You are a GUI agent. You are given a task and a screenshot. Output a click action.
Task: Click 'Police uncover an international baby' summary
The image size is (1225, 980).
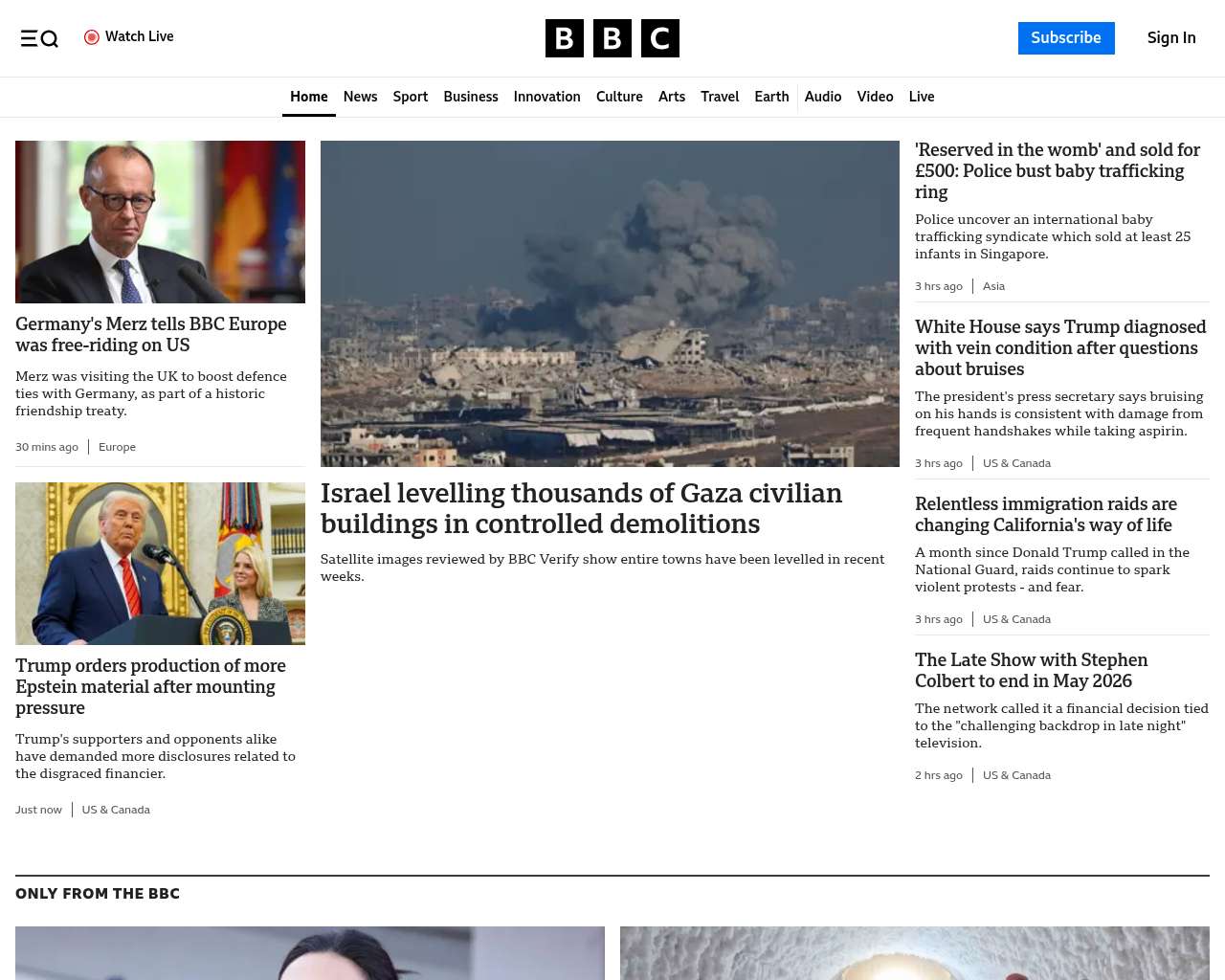[x=1053, y=236]
